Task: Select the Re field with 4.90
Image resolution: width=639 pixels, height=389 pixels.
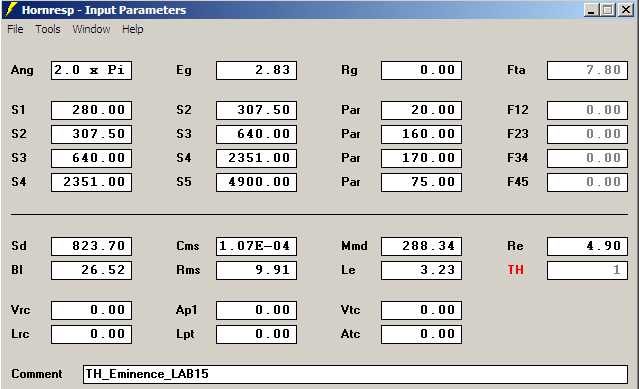Action: coord(587,246)
